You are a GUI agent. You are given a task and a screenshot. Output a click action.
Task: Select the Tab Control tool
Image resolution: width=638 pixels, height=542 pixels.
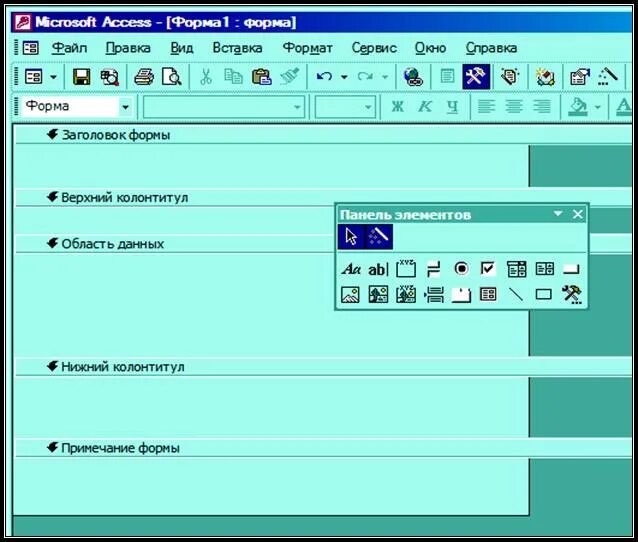point(461,295)
